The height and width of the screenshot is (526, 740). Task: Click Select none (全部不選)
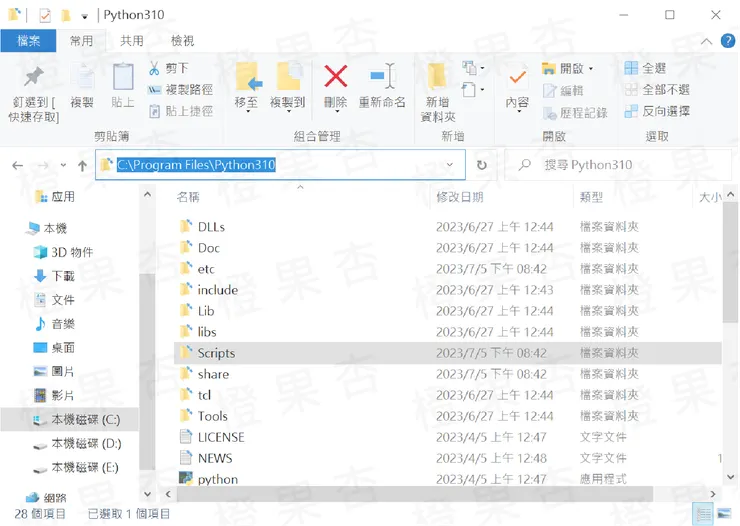[x=656, y=90]
